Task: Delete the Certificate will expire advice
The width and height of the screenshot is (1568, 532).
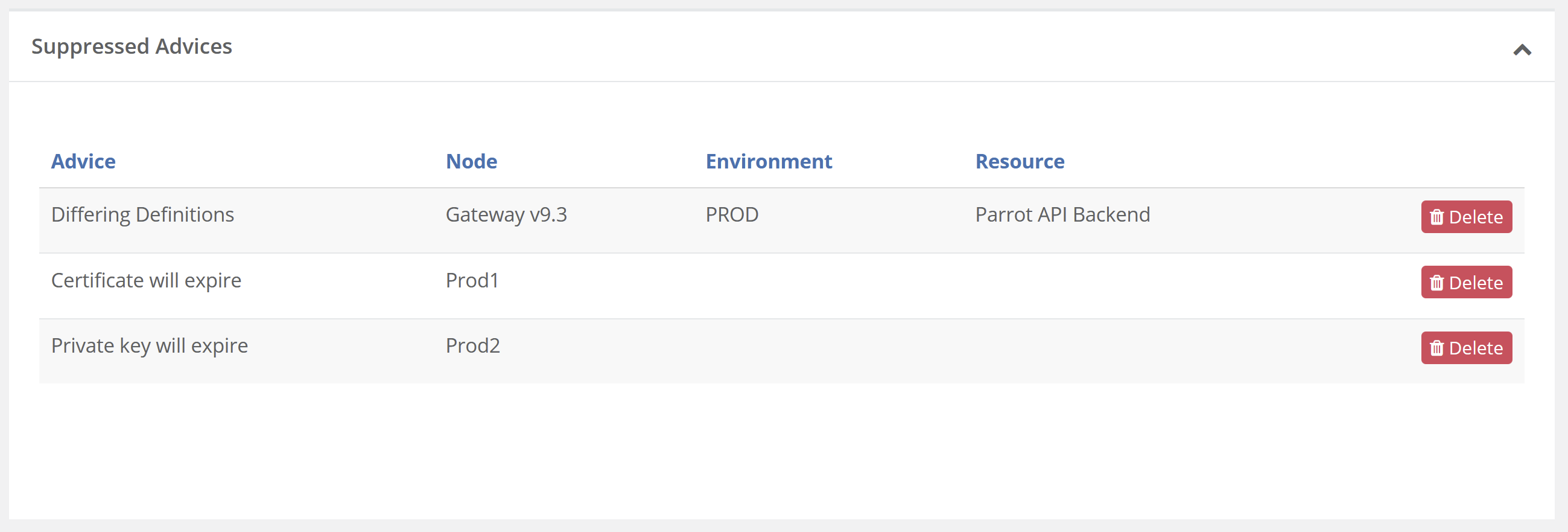Action: point(1466,282)
